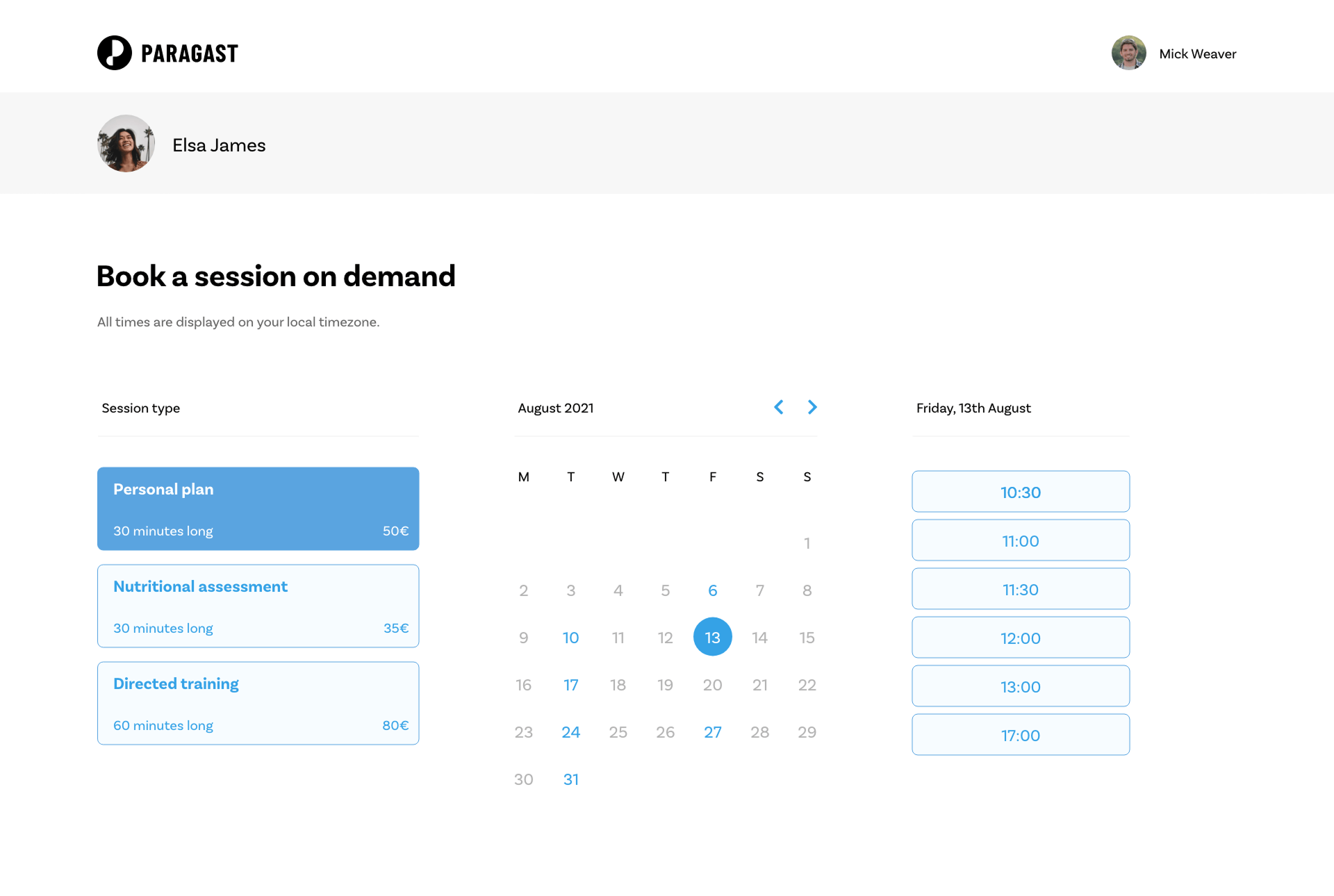
Task: Select the Personal plan session card
Action: click(258, 508)
